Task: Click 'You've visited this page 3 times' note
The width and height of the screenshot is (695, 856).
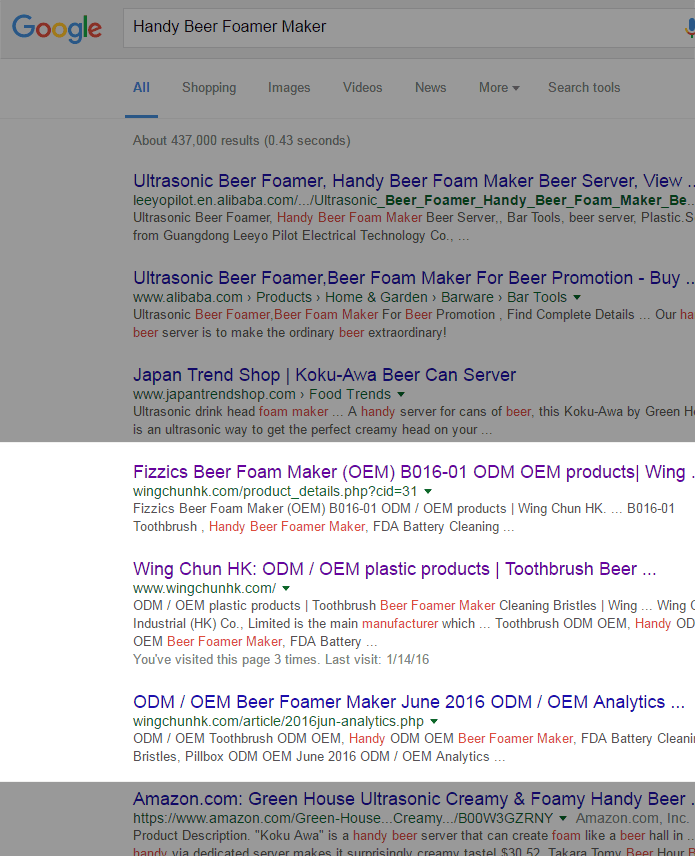Action: point(281,659)
